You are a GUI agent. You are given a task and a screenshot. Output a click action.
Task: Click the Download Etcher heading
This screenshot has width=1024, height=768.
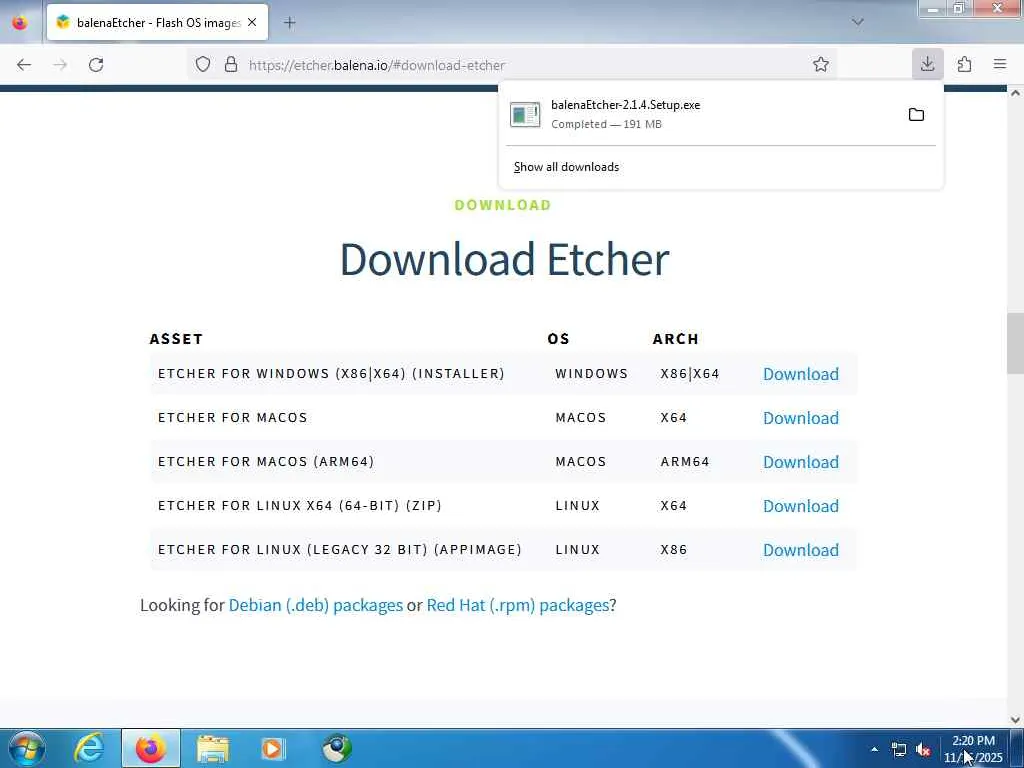504,259
